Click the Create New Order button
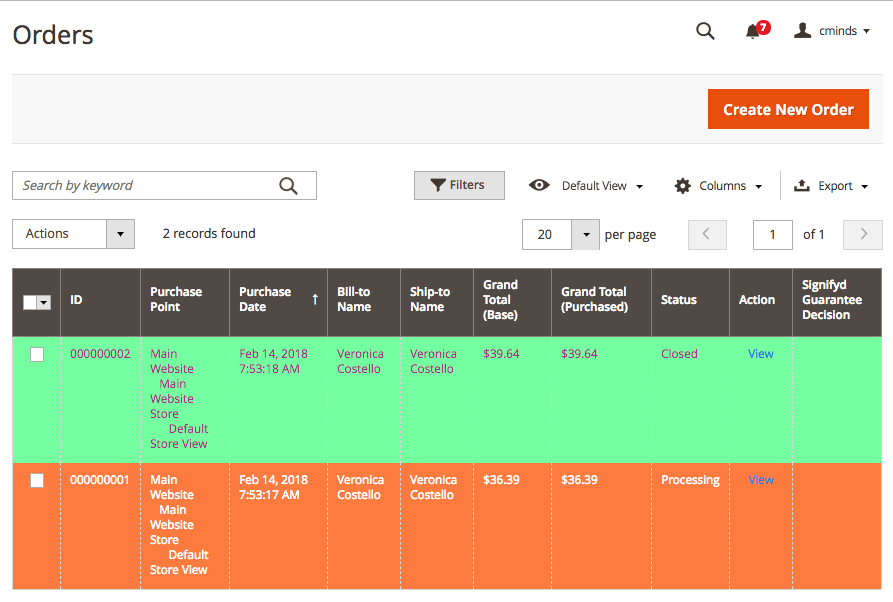This screenshot has width=893, height=602. pyautogui.click(x=788, y=109)
